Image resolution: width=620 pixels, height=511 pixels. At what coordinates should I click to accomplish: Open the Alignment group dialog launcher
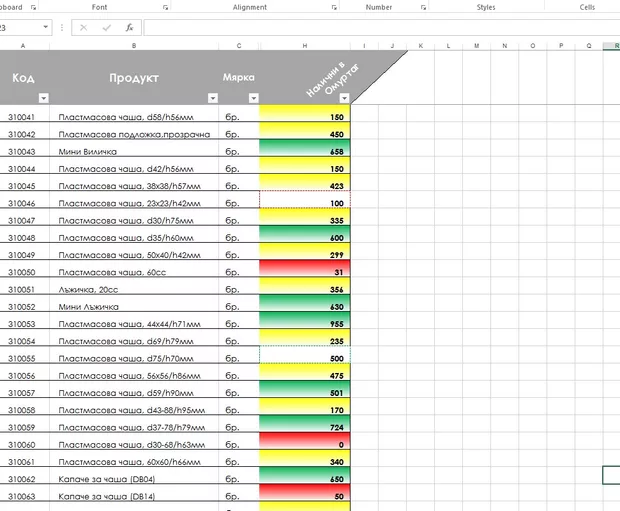(333, 7)
